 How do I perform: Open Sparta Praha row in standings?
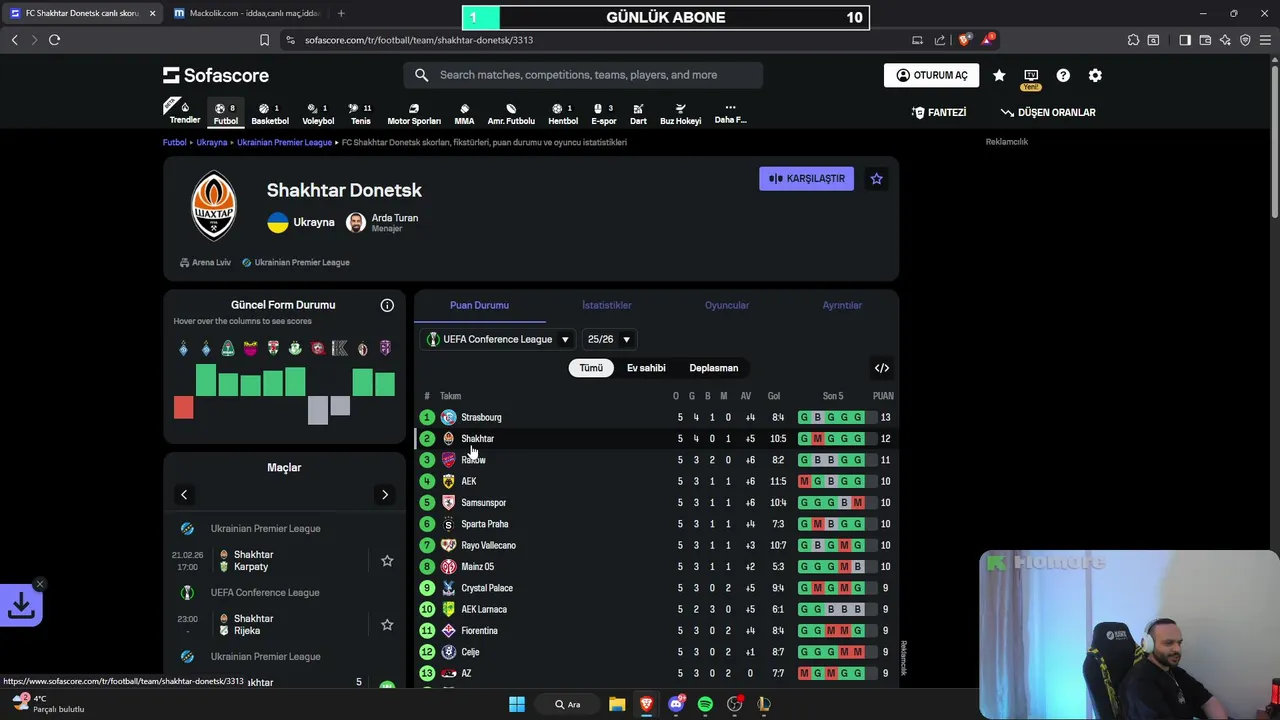coord(656,524)
